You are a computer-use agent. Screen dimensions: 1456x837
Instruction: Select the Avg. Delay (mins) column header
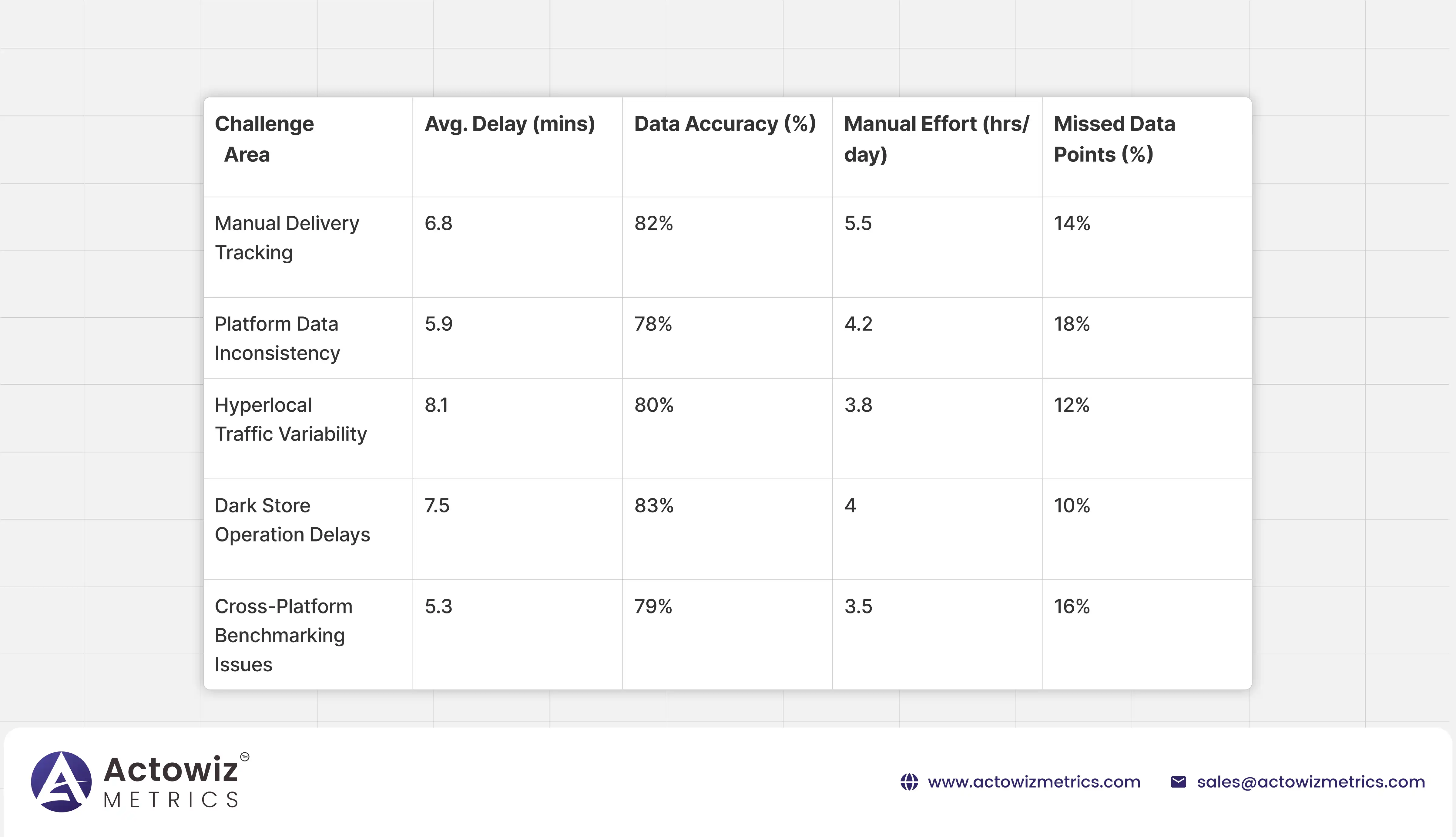(509, 124)
